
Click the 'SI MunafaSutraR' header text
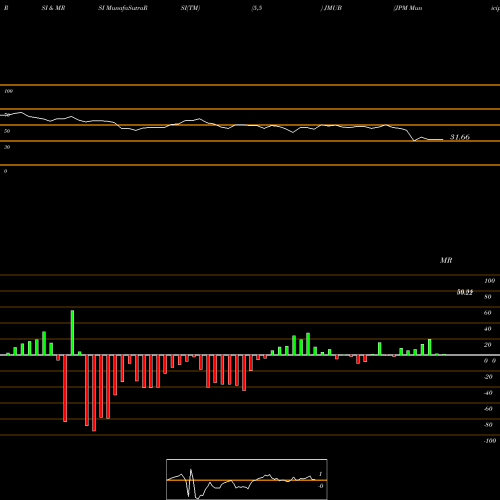(123, 8)
